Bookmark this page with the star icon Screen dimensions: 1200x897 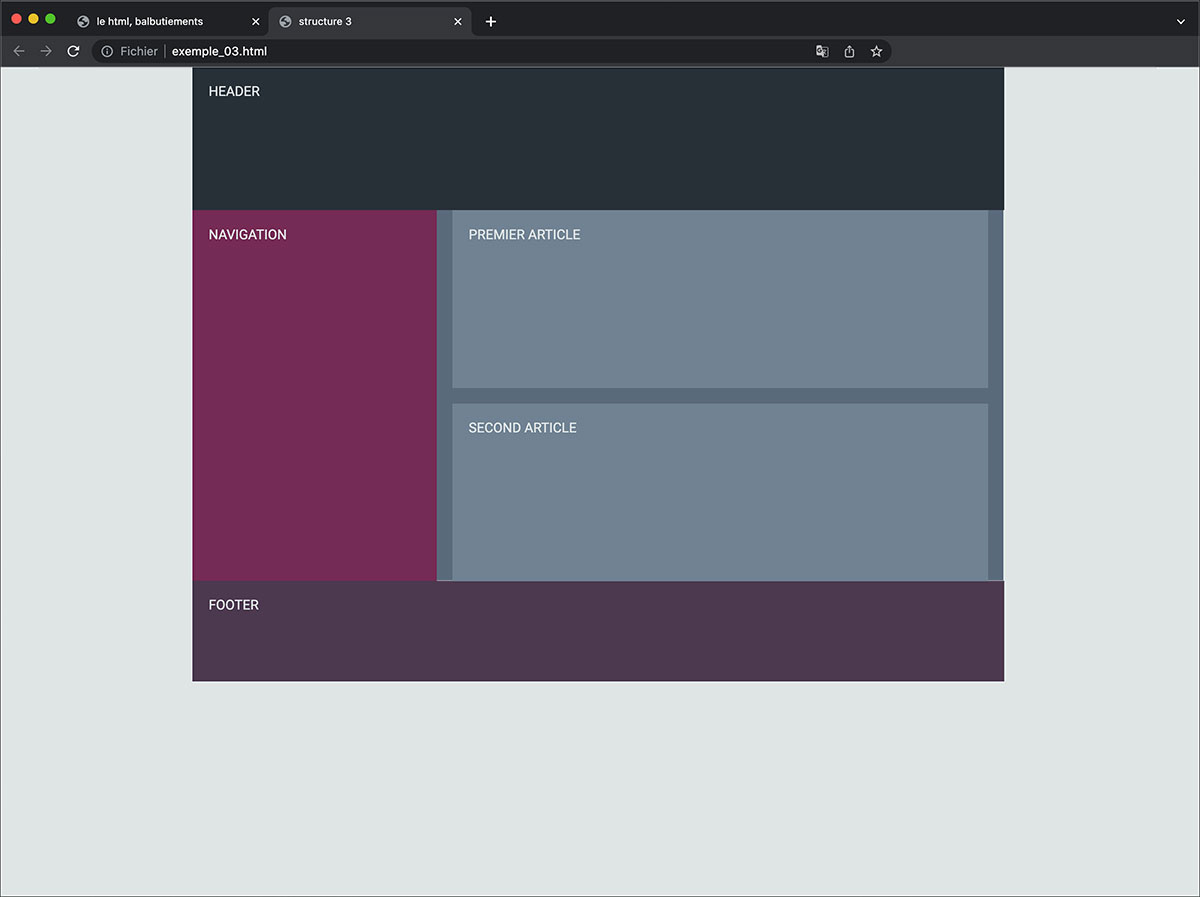[876, 51]
